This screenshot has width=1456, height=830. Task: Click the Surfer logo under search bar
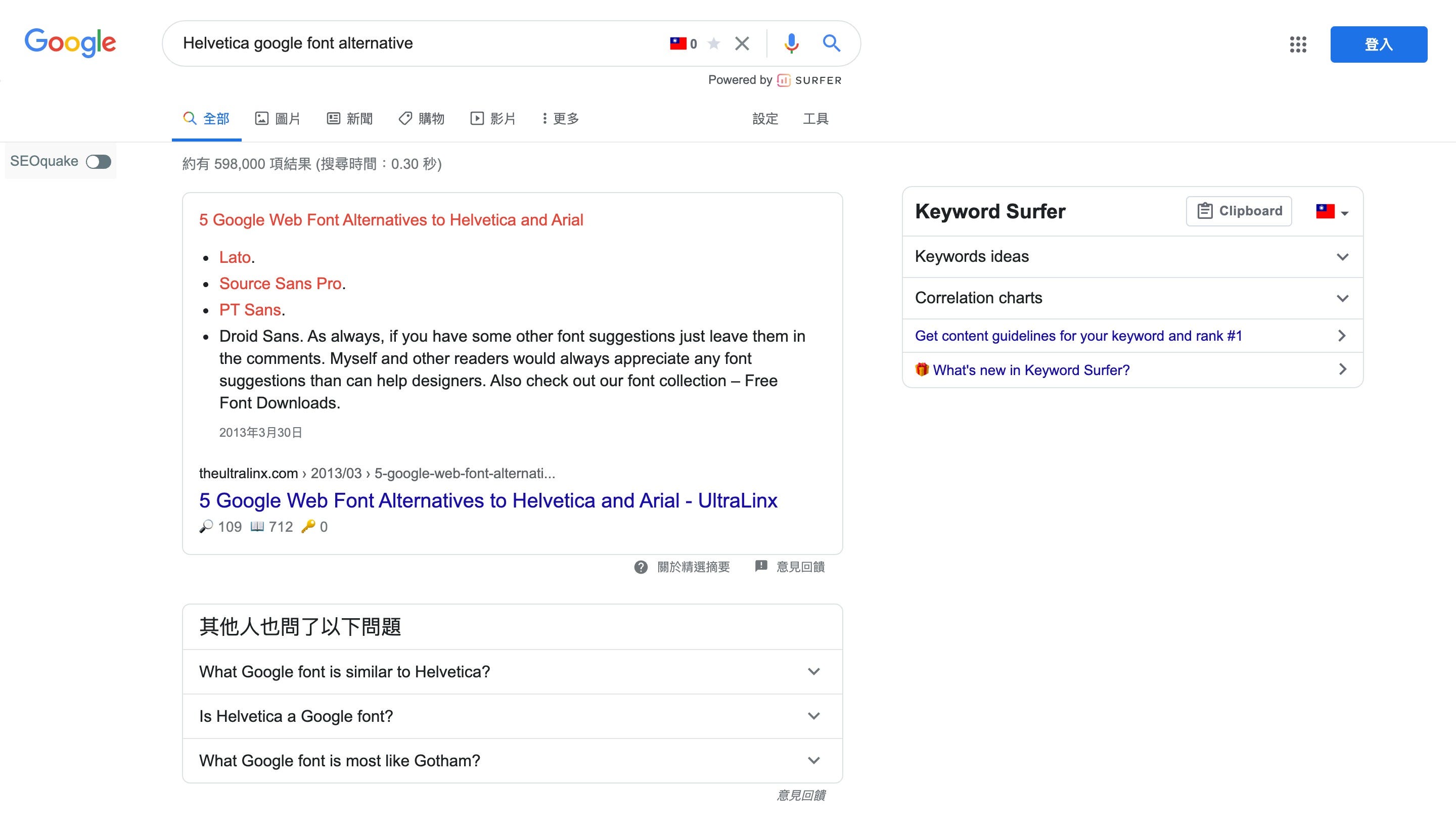click(809, 80)
